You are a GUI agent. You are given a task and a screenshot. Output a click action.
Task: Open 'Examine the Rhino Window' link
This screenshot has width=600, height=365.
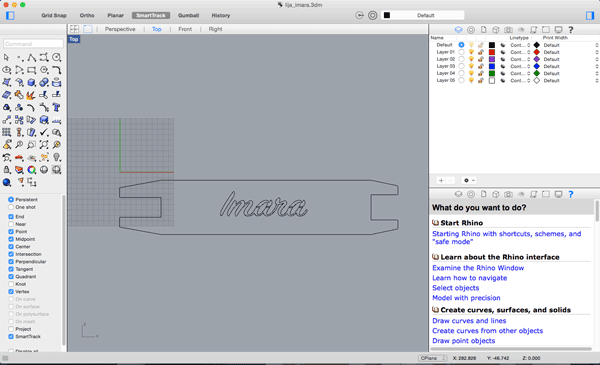[478, 268]
